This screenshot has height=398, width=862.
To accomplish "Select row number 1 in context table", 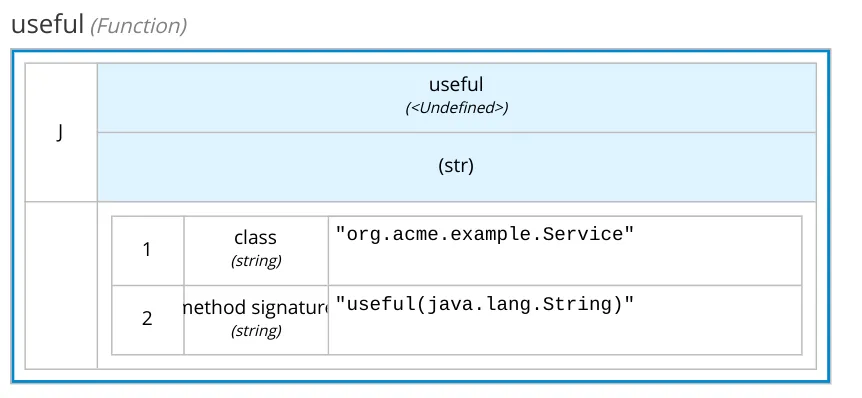I will (x=147, y=251).
